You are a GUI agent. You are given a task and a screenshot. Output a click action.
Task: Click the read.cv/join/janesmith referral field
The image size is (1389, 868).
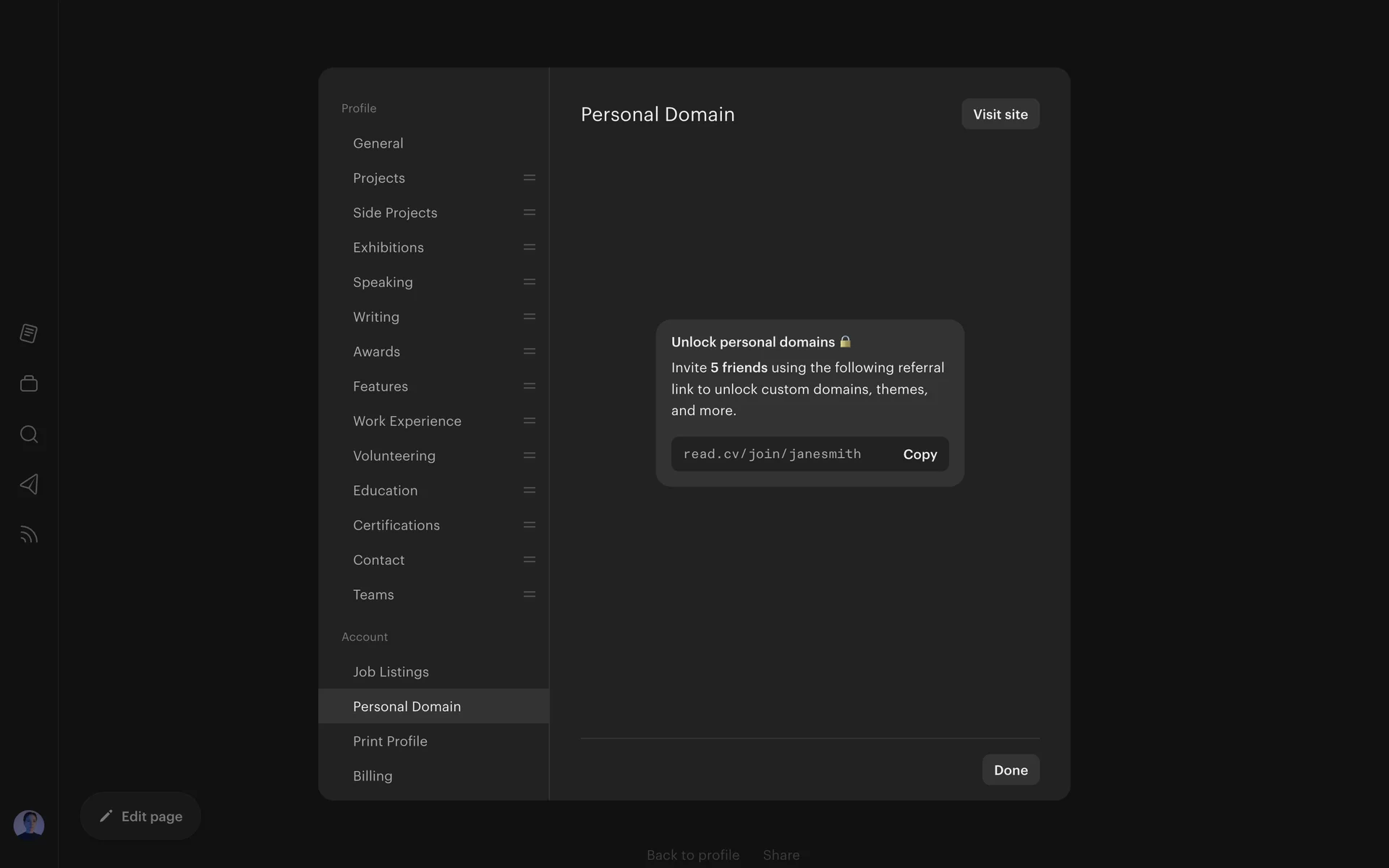pyautogui.click(x=772, y=454)
